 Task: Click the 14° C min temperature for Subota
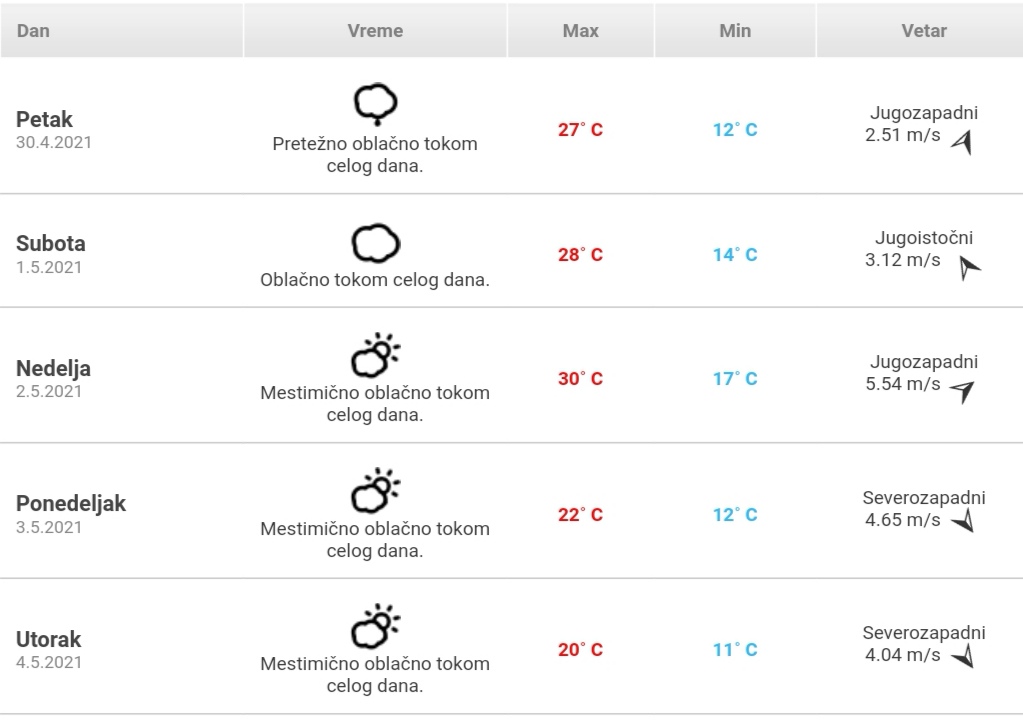(735, 254)
